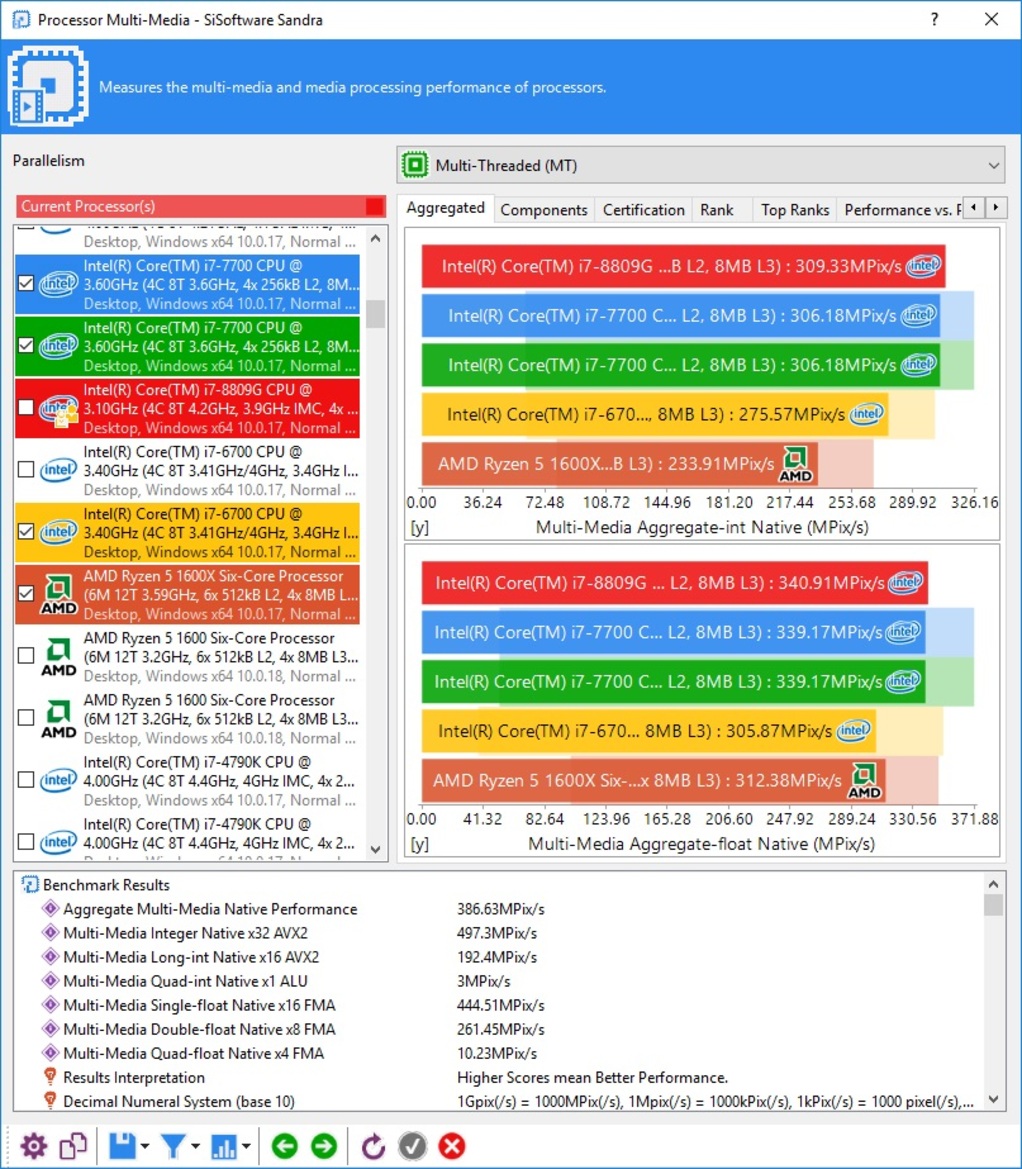Image resolution: width=1022 pixels, height=1169 pixels.
Task: Switch to the Components tab
Action: (543, 210)
